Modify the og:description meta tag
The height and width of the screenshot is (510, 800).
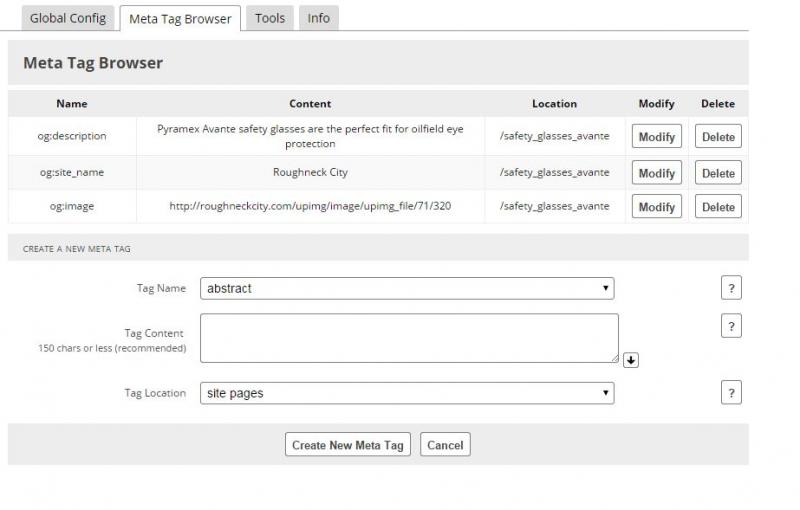point(656,137)
